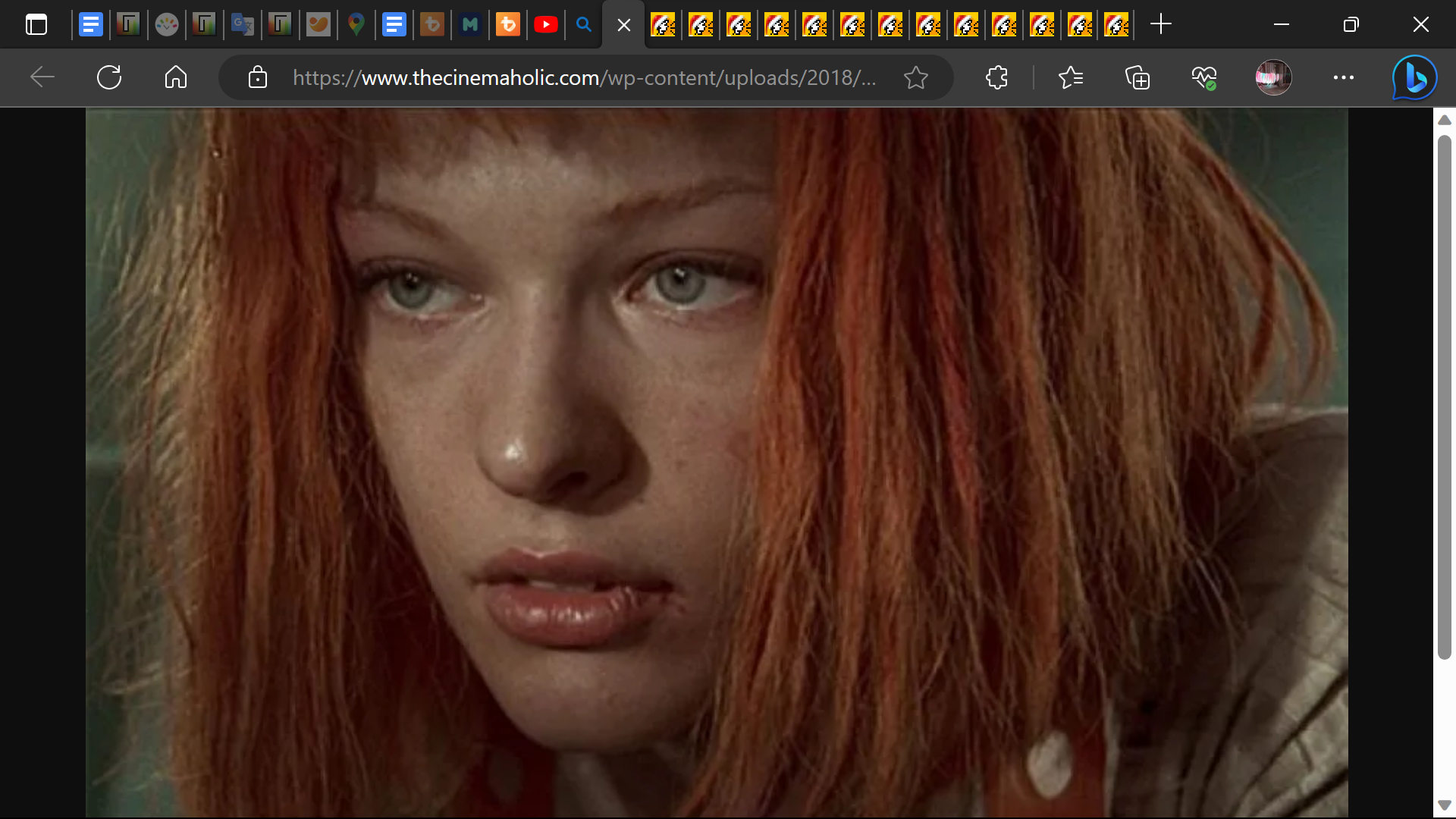Click the scrollbar down arrow
This screenshot has height=819, width=1456.
[1444, 805]
